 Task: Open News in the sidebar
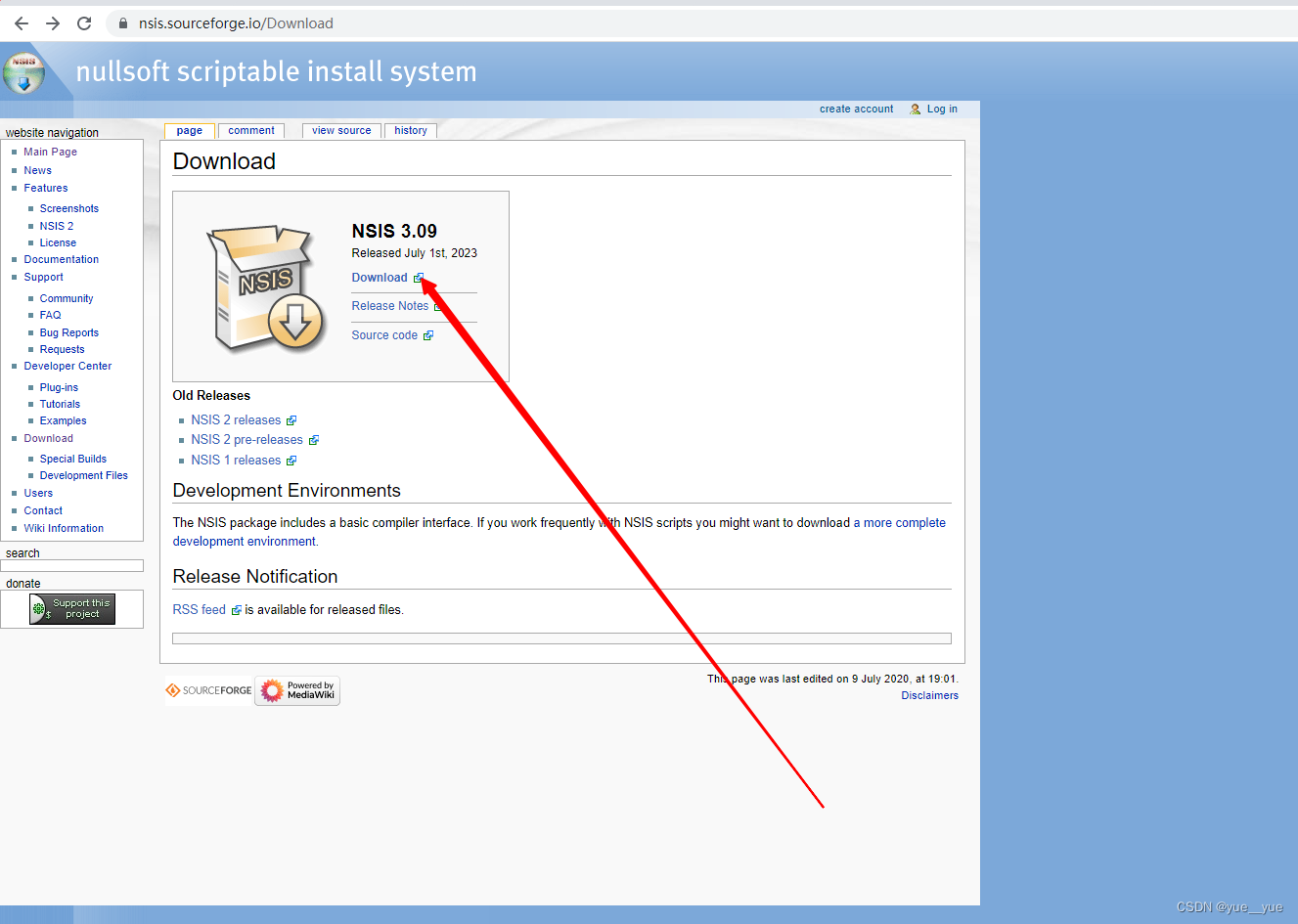pos(38,171)
